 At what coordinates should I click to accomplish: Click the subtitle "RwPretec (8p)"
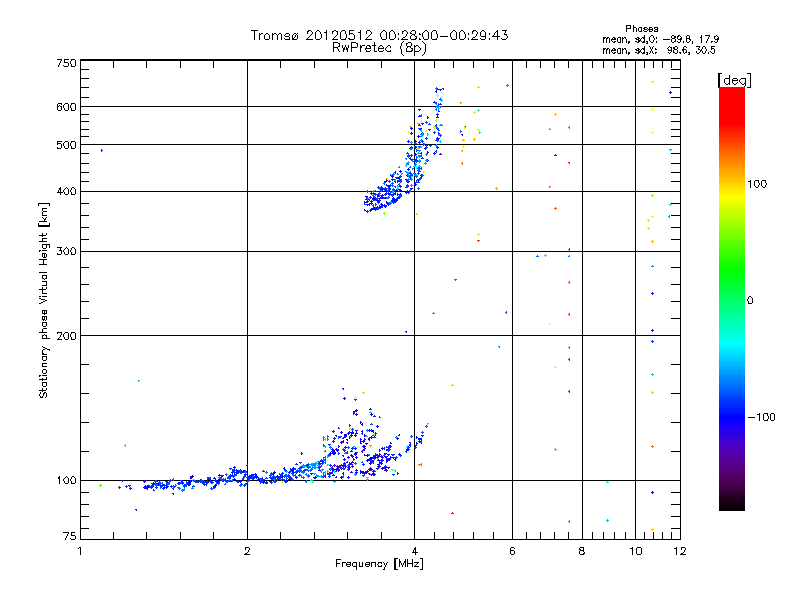(x=379, y=48)
